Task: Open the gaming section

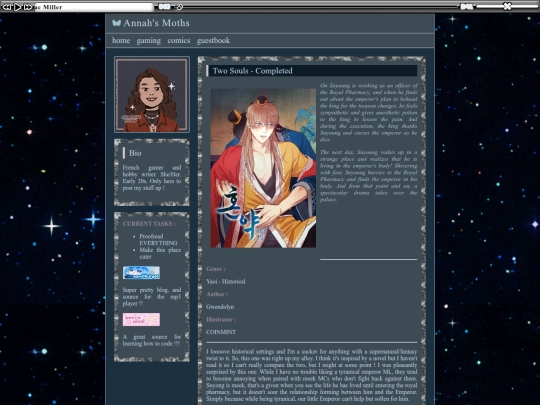Action: [x=148, y=40]
